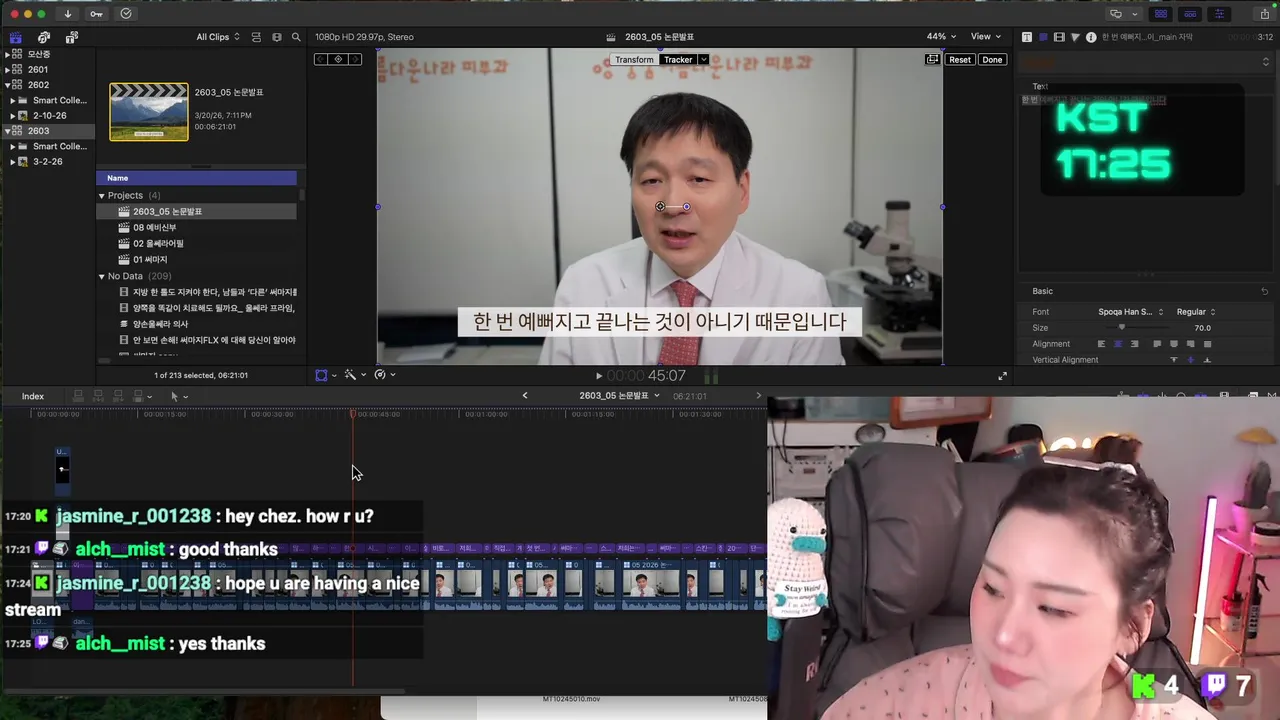This screenshot has height=720, width=1280.
Task: Adjust the text Size slider
Action: 1121,328
